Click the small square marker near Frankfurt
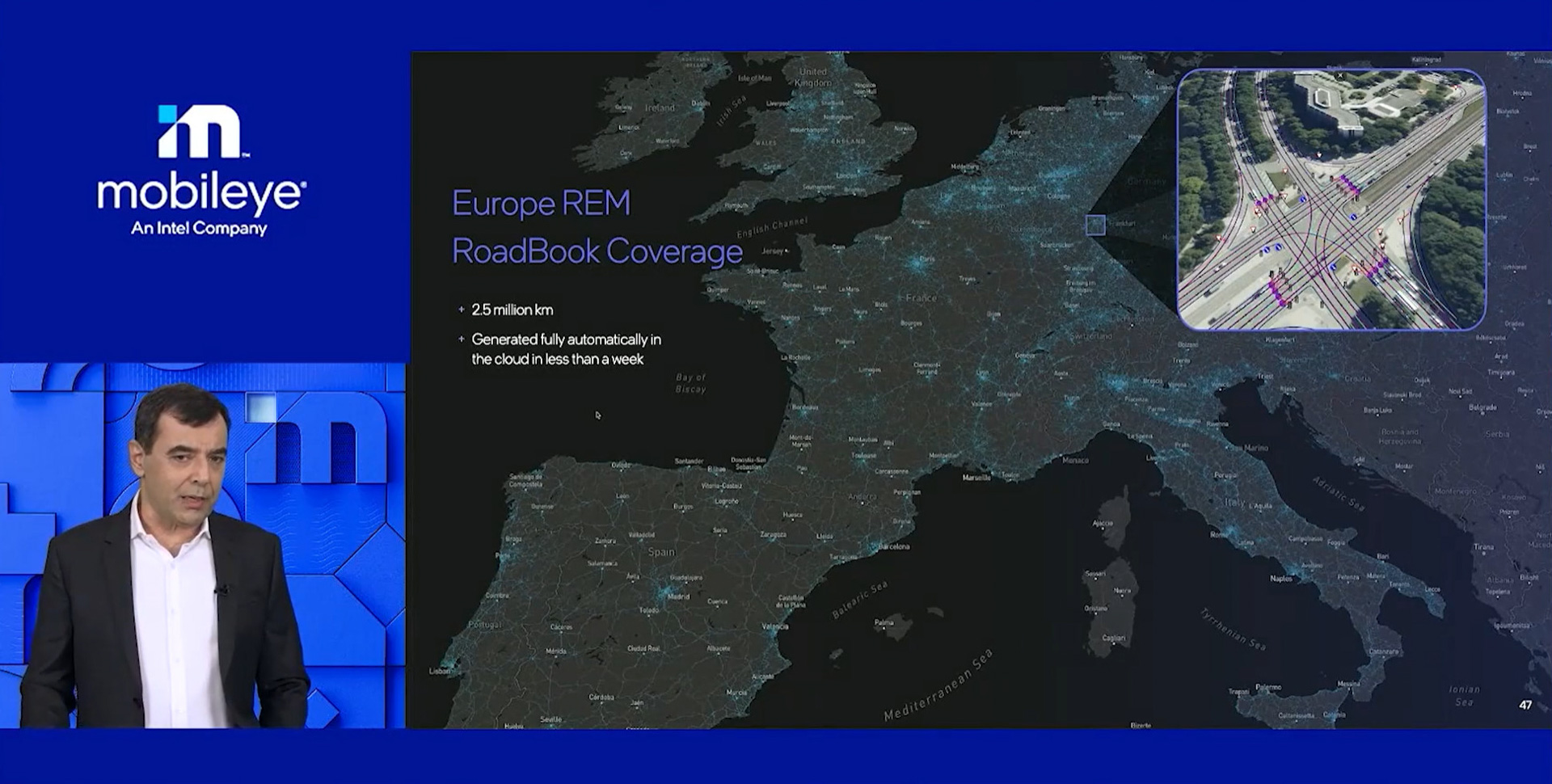The image size is (1552, 784). (1095, 225)
